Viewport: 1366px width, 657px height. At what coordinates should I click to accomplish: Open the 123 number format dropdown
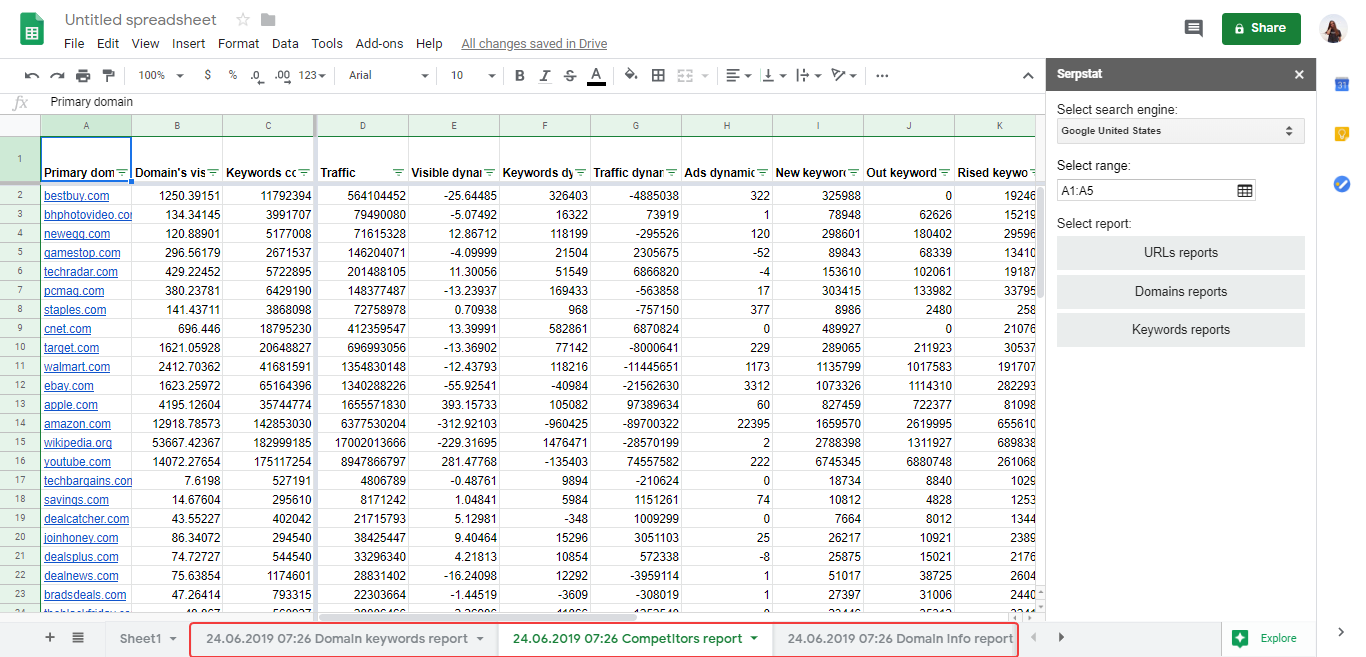[314, 75]
